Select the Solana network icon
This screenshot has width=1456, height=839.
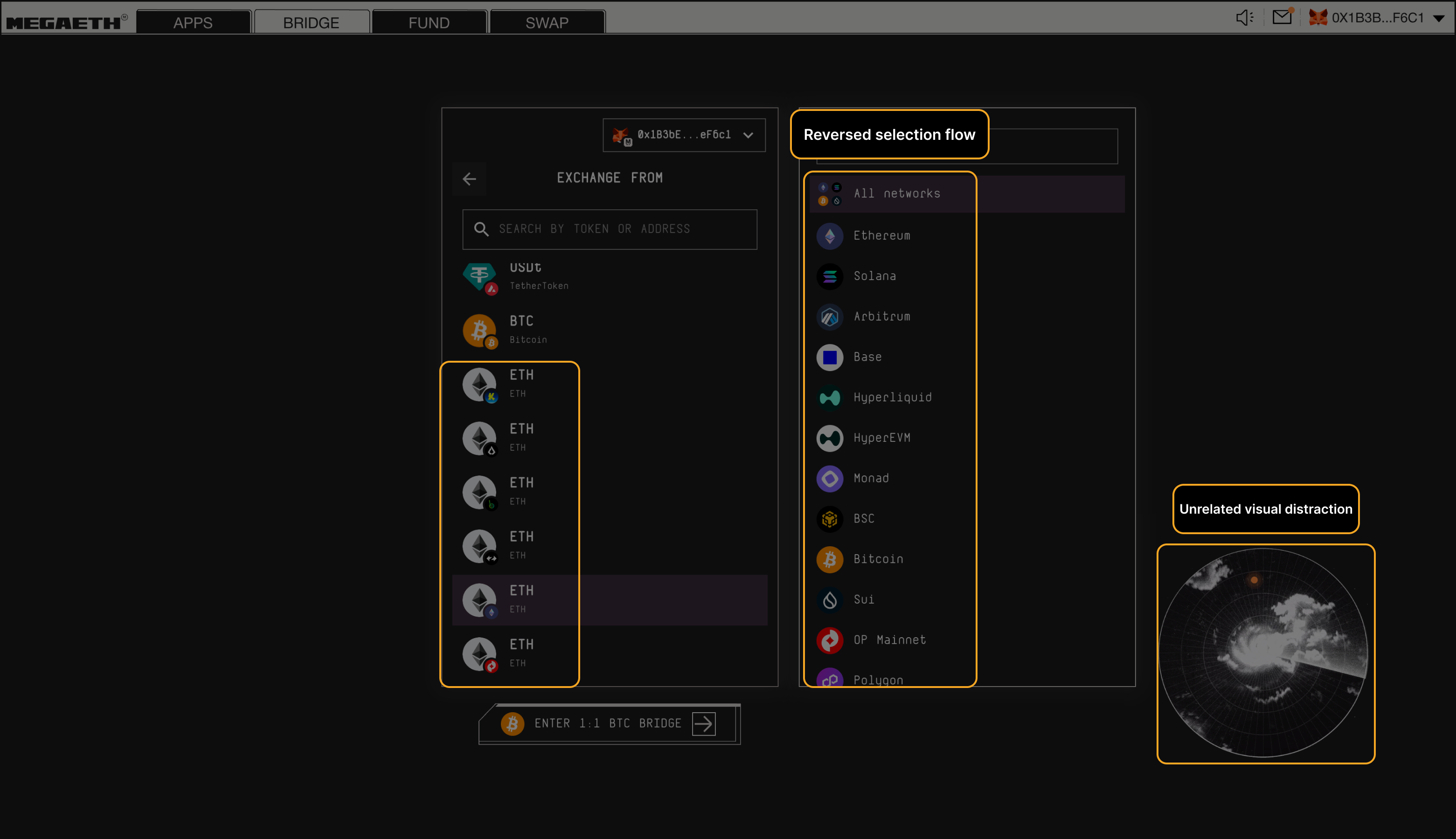(830, 276)
